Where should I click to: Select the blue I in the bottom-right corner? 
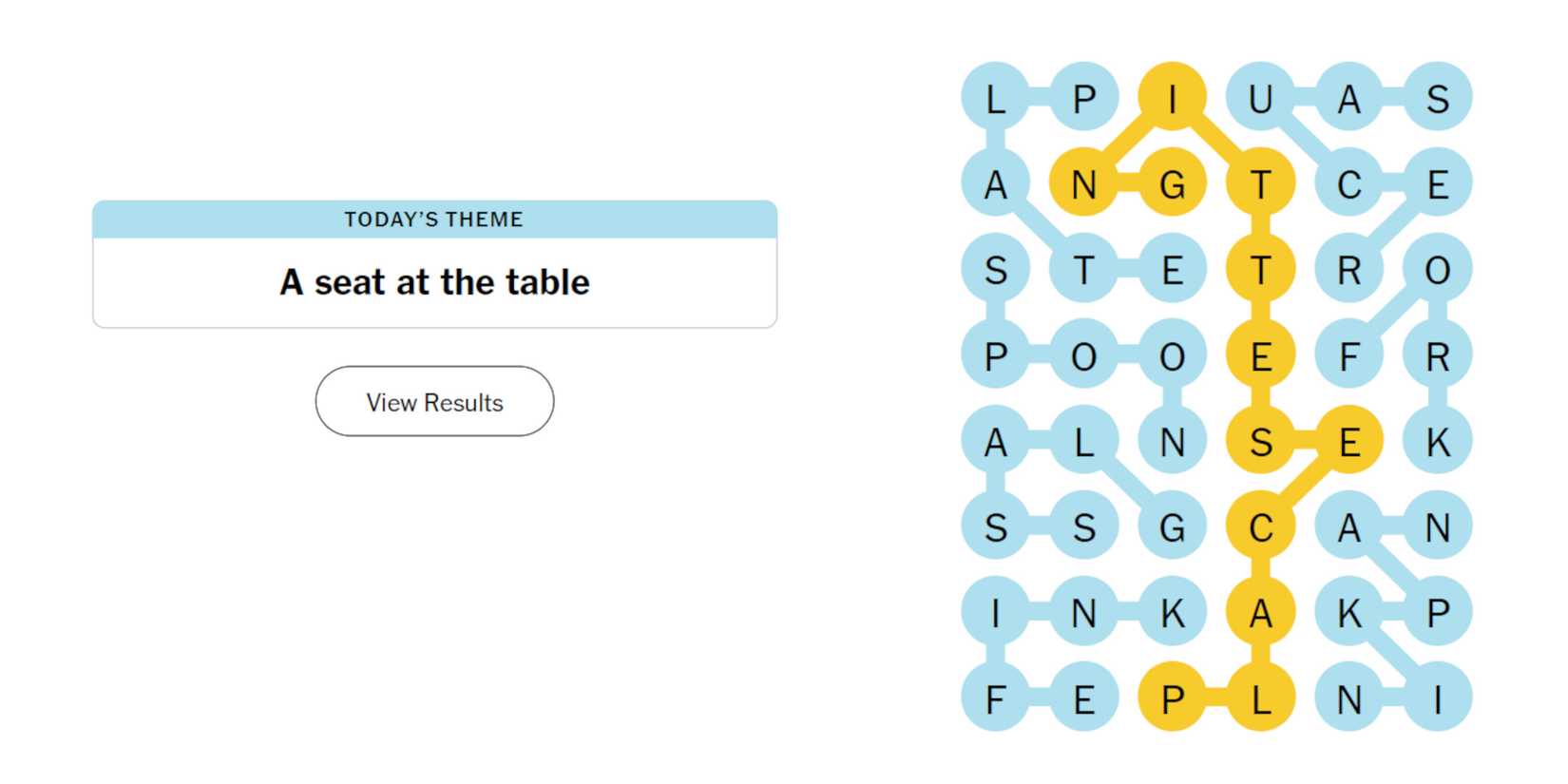coord(1438,698)
